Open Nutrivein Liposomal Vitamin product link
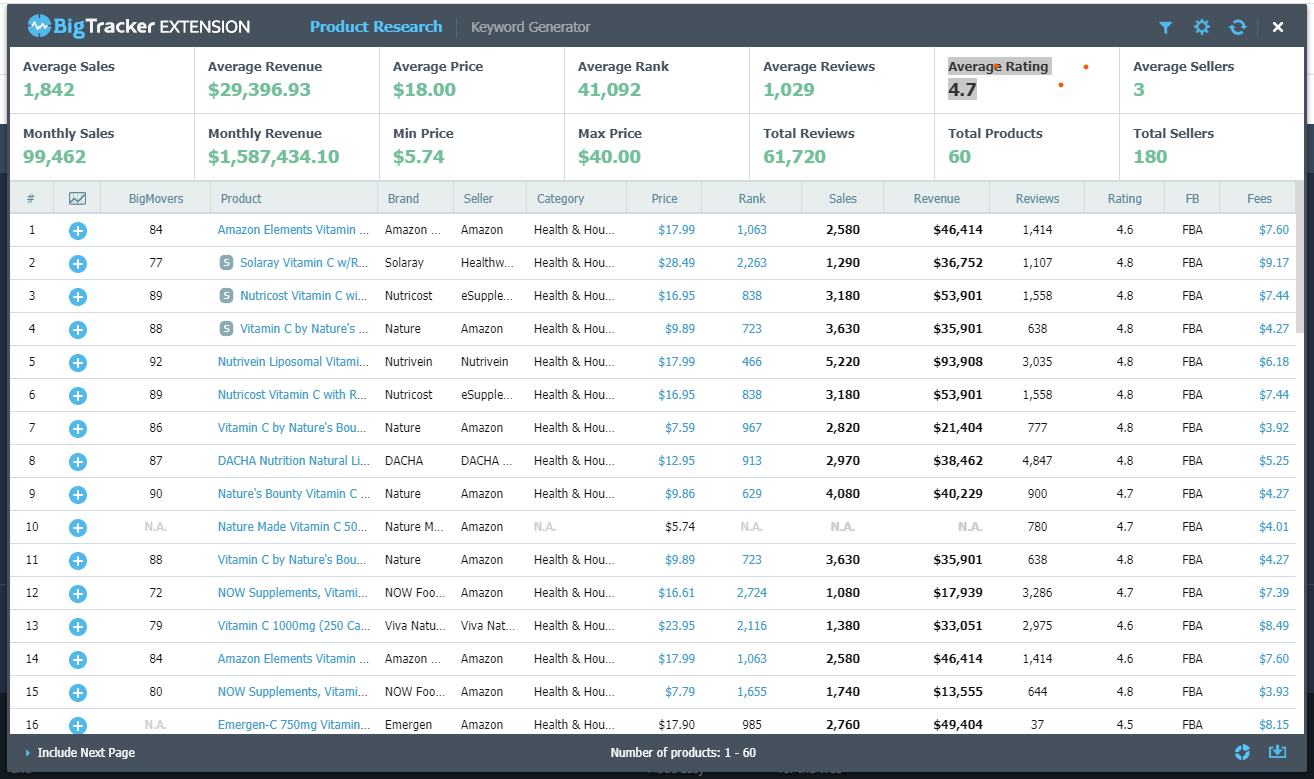The image size is (1314, 779). tap(293, 362)
